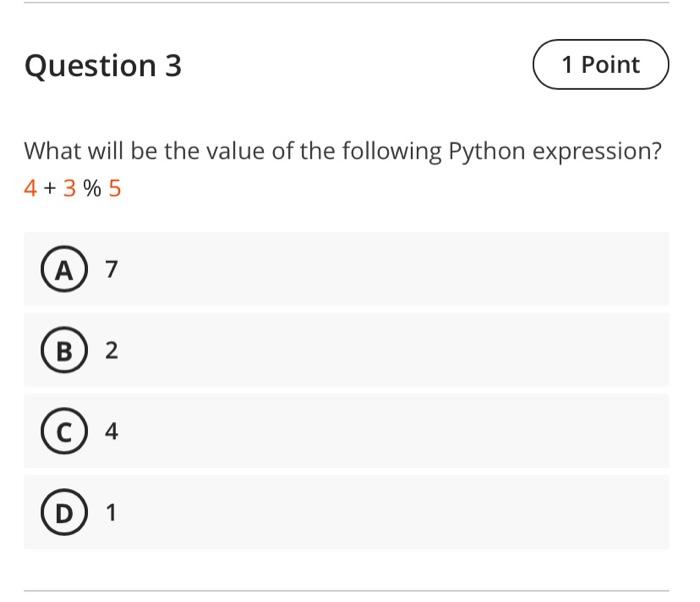Mark radio button D
Image resolution: width=700 pixels, height=602 pixels.
pyautogui.click(x=63, y=513)
